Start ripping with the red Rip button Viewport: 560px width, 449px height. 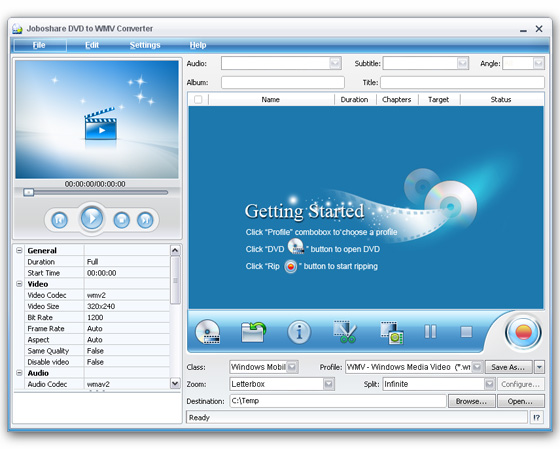click(523, 333)
